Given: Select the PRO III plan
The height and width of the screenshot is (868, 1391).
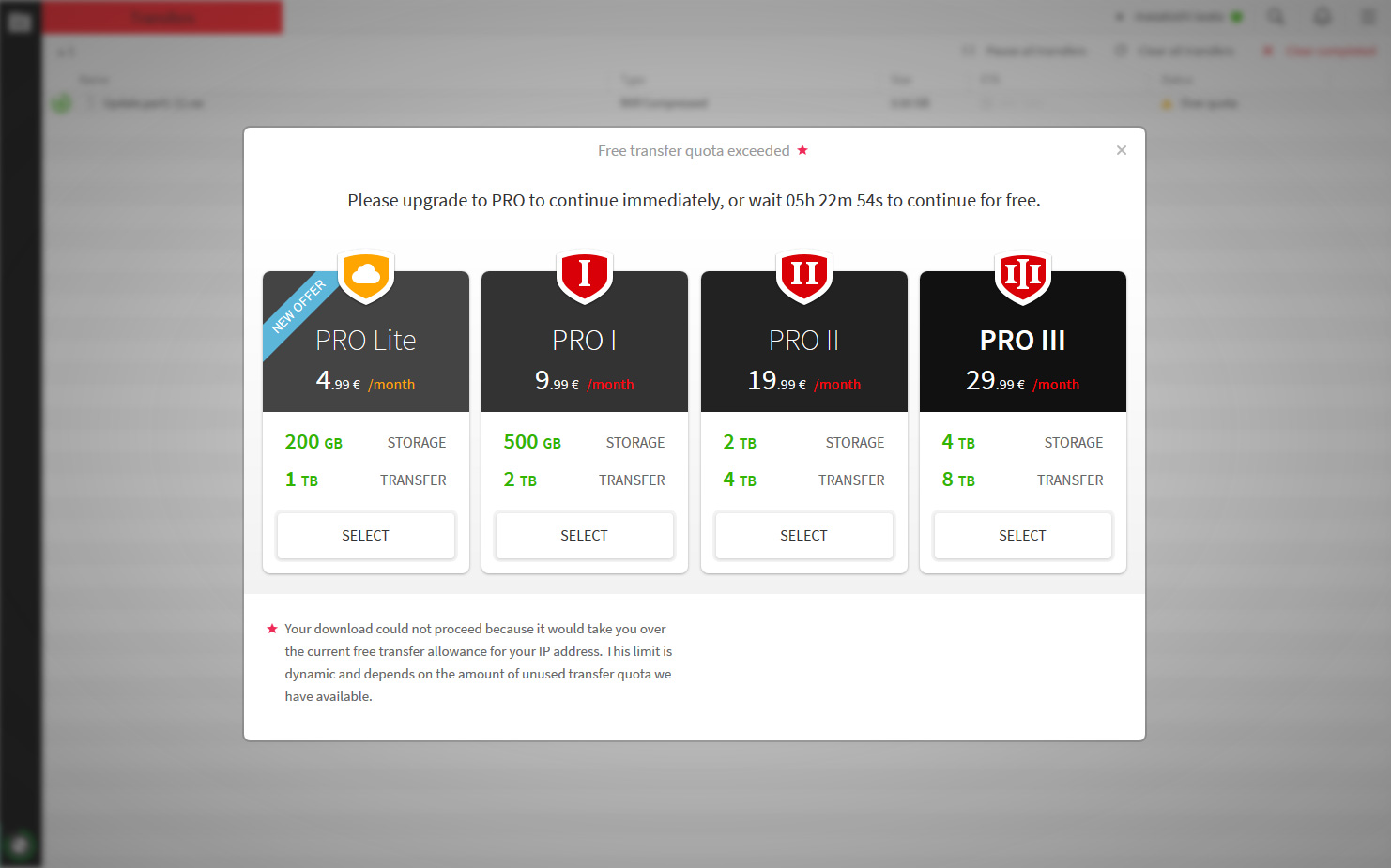Looking at the screenshot, I should click(x=1023, y=535).
